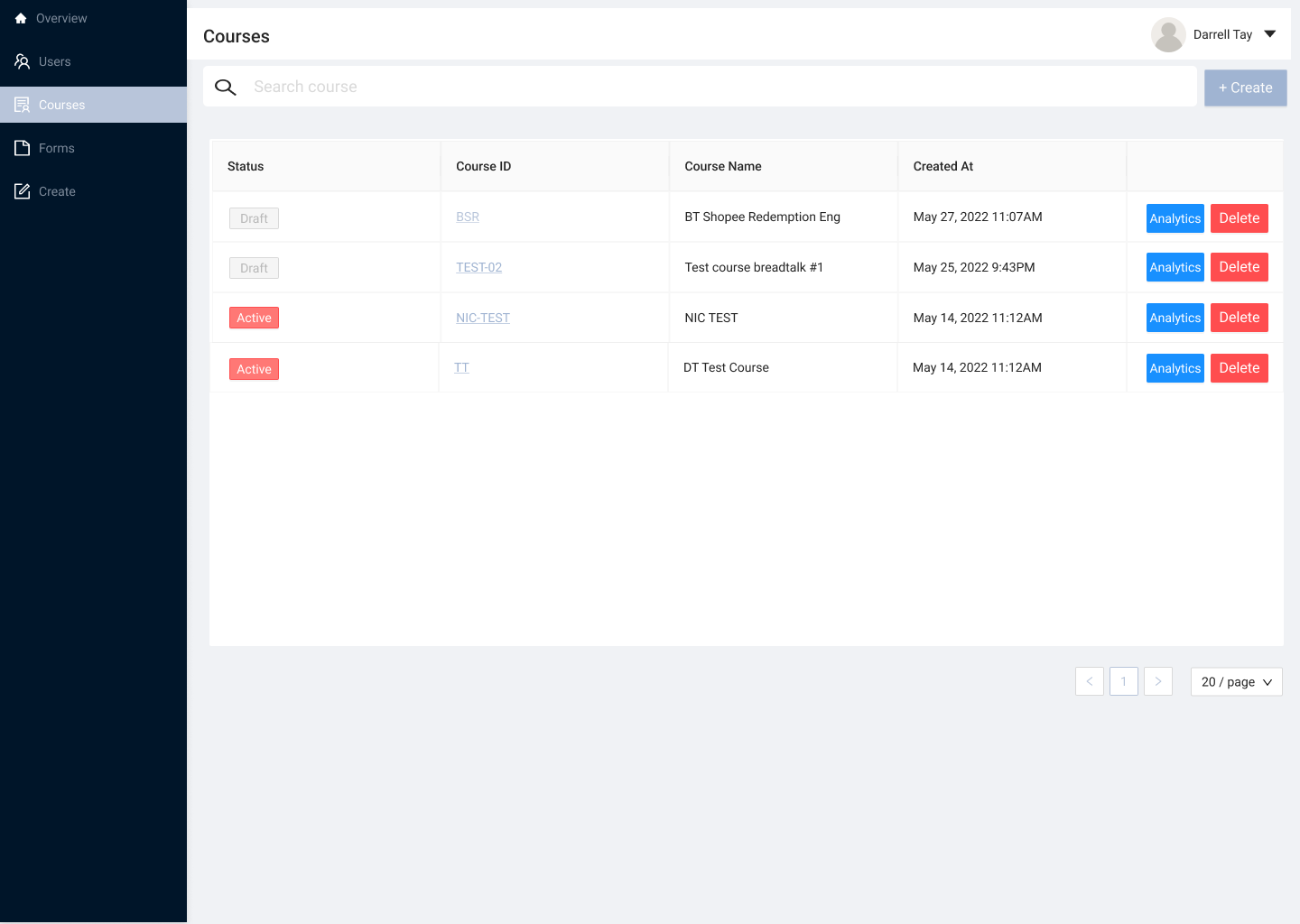Click the Forms document icon
Image resolution: width=1300 pixels, height=924 pixels.
click(23, 148)
